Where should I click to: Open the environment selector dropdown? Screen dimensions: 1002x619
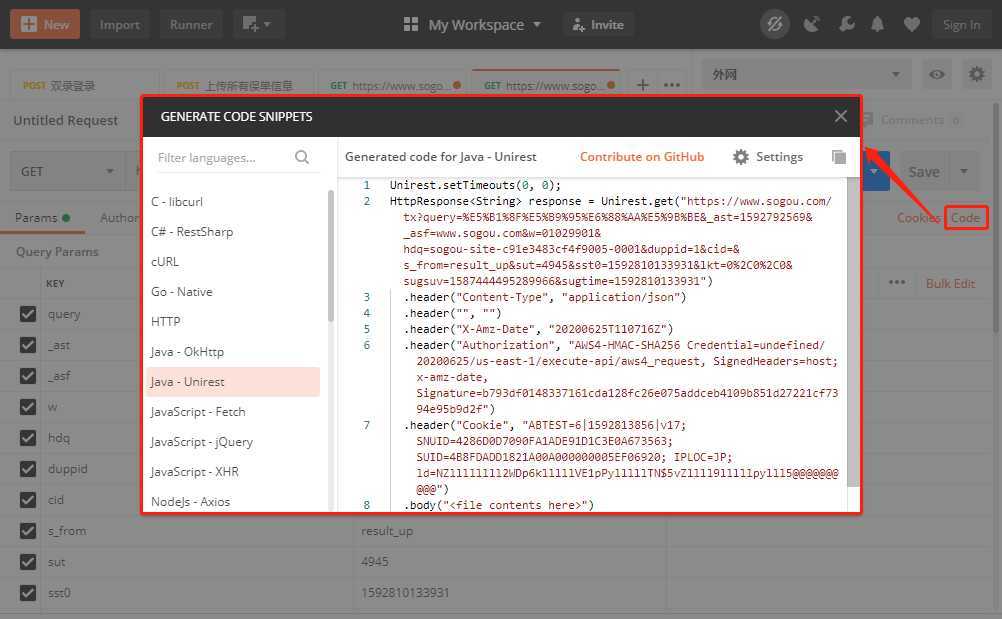(806, 75)
